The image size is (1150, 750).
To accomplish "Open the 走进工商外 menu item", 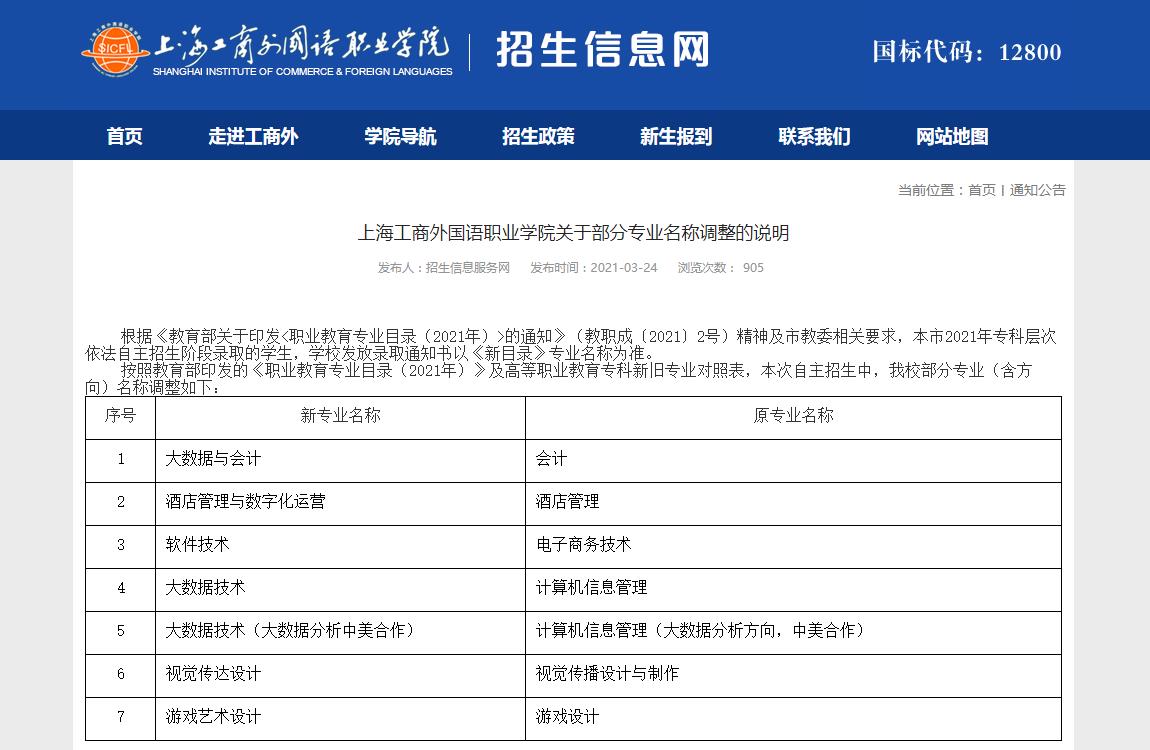I will pos(253,136).
